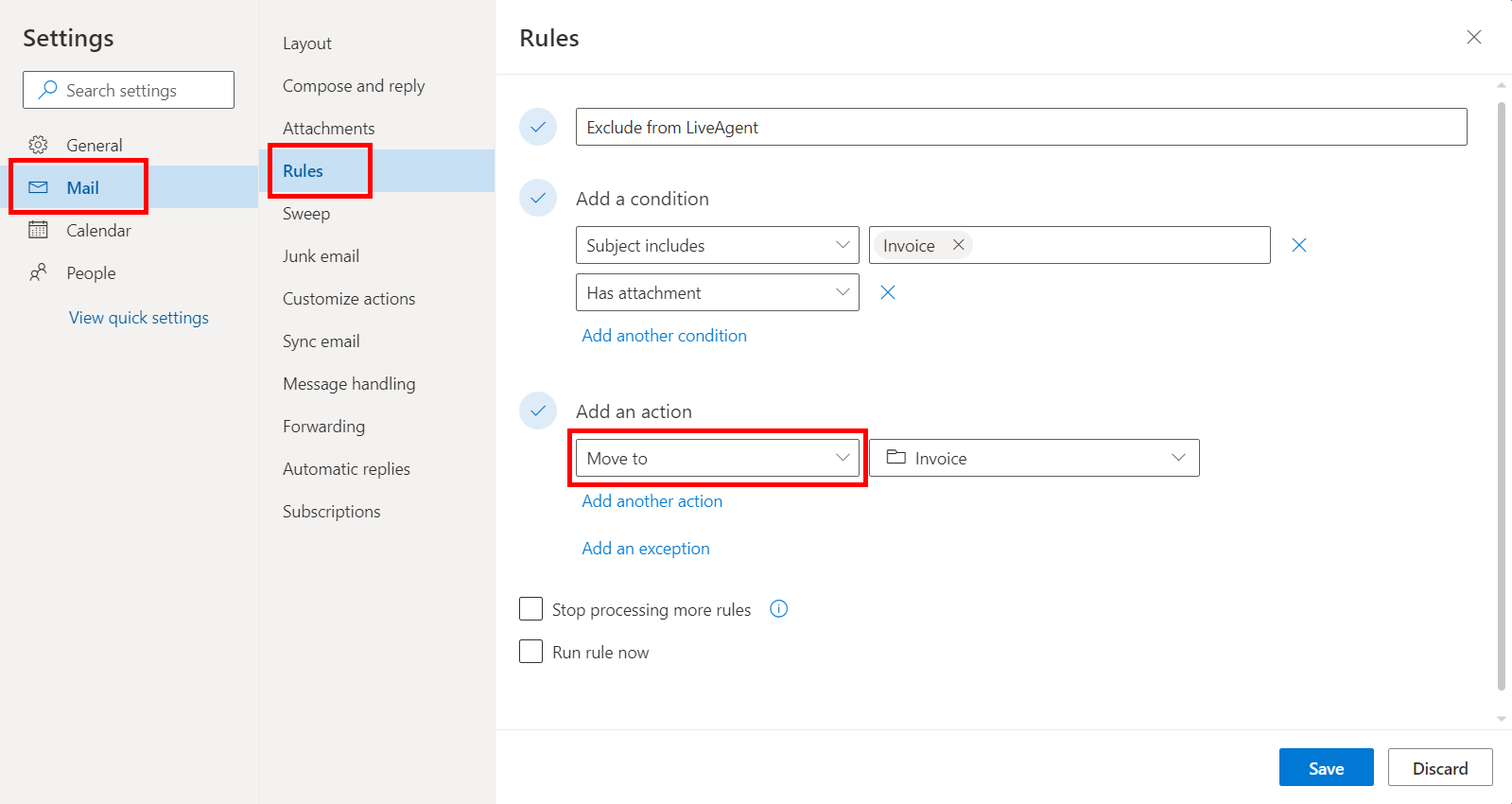Open the Move to action dropdown

(x=718, y=458)
